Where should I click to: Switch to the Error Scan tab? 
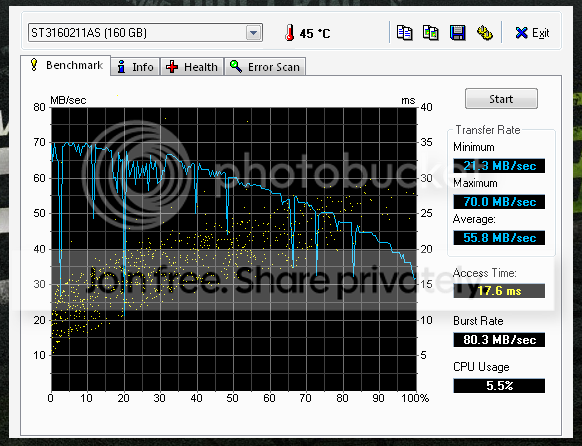(x=265, y=67)
